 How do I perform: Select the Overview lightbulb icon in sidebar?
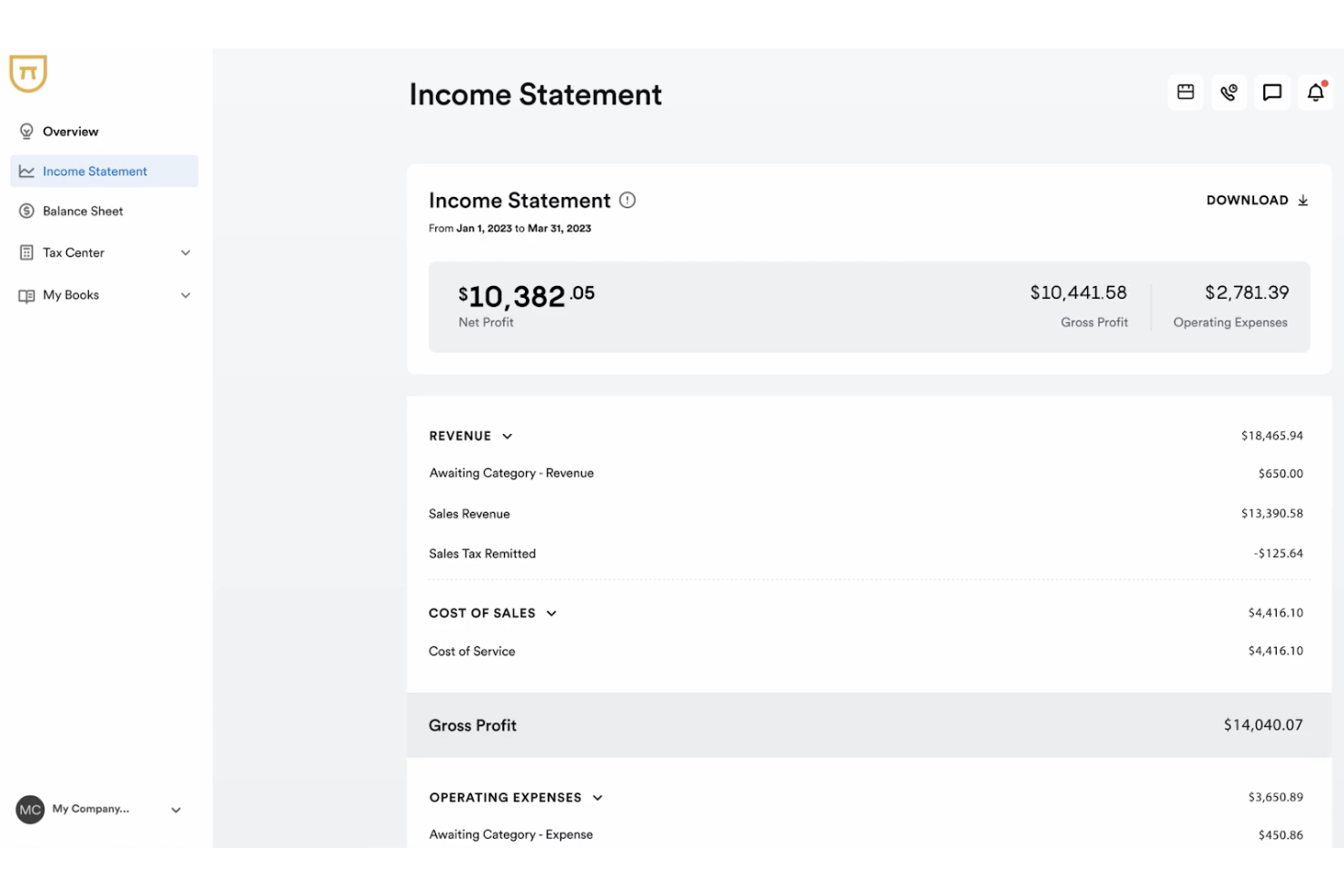click(25, 131)
